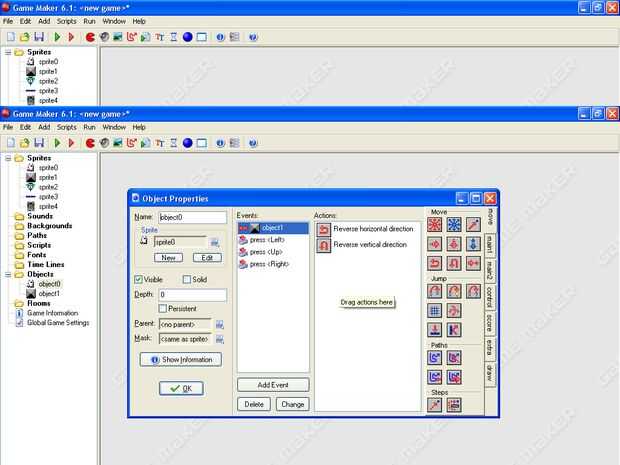Open Scripts menu in front Game Maker window
The height and width of the screenshot is (465, 620).
coord(66,127)
